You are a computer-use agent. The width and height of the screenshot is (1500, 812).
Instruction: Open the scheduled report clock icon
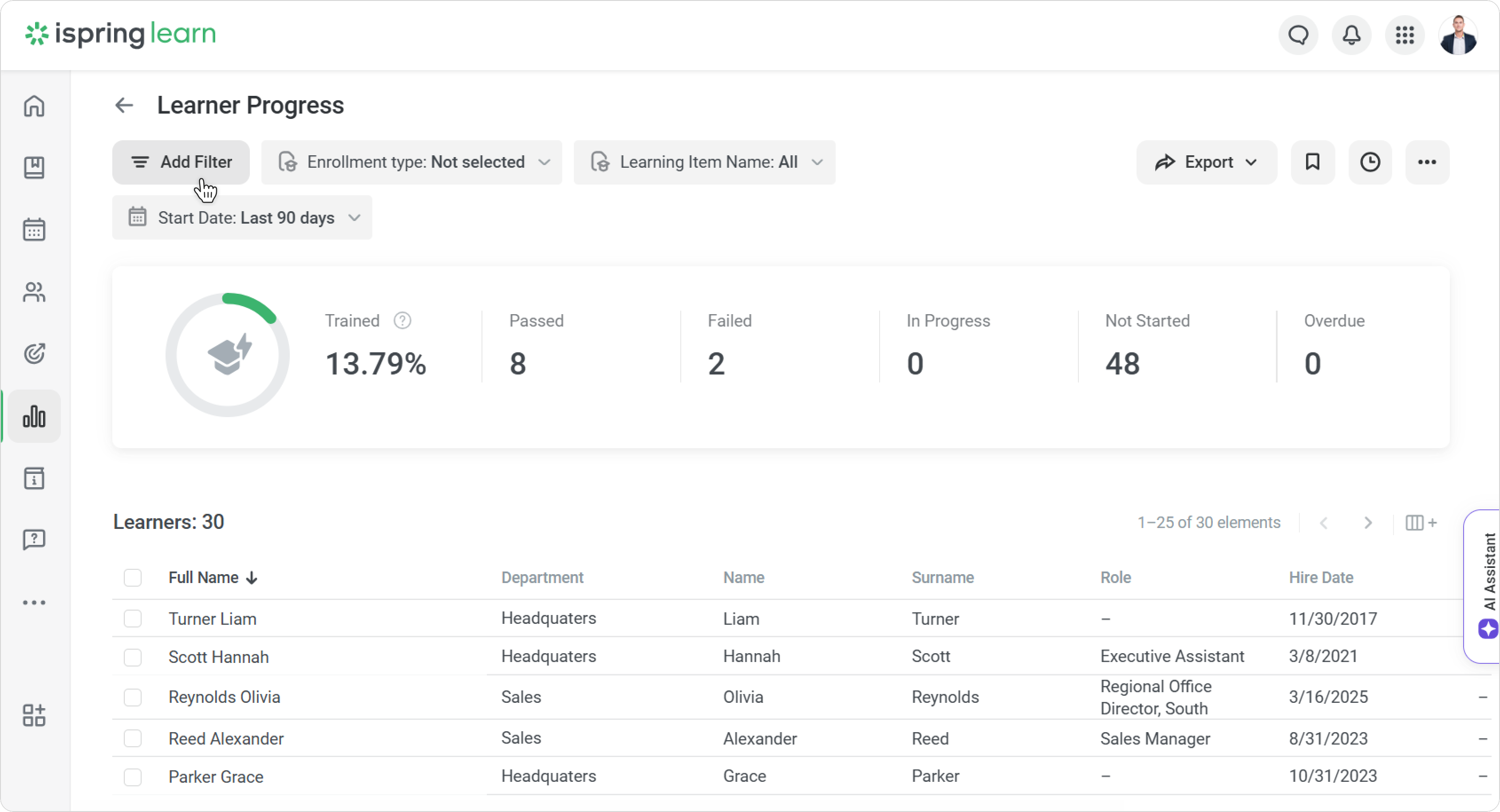1370,162
